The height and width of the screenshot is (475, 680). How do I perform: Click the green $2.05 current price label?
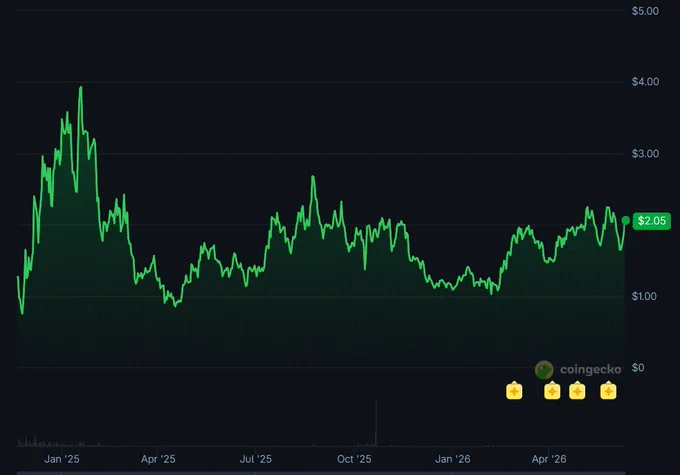tap(651, 221)
